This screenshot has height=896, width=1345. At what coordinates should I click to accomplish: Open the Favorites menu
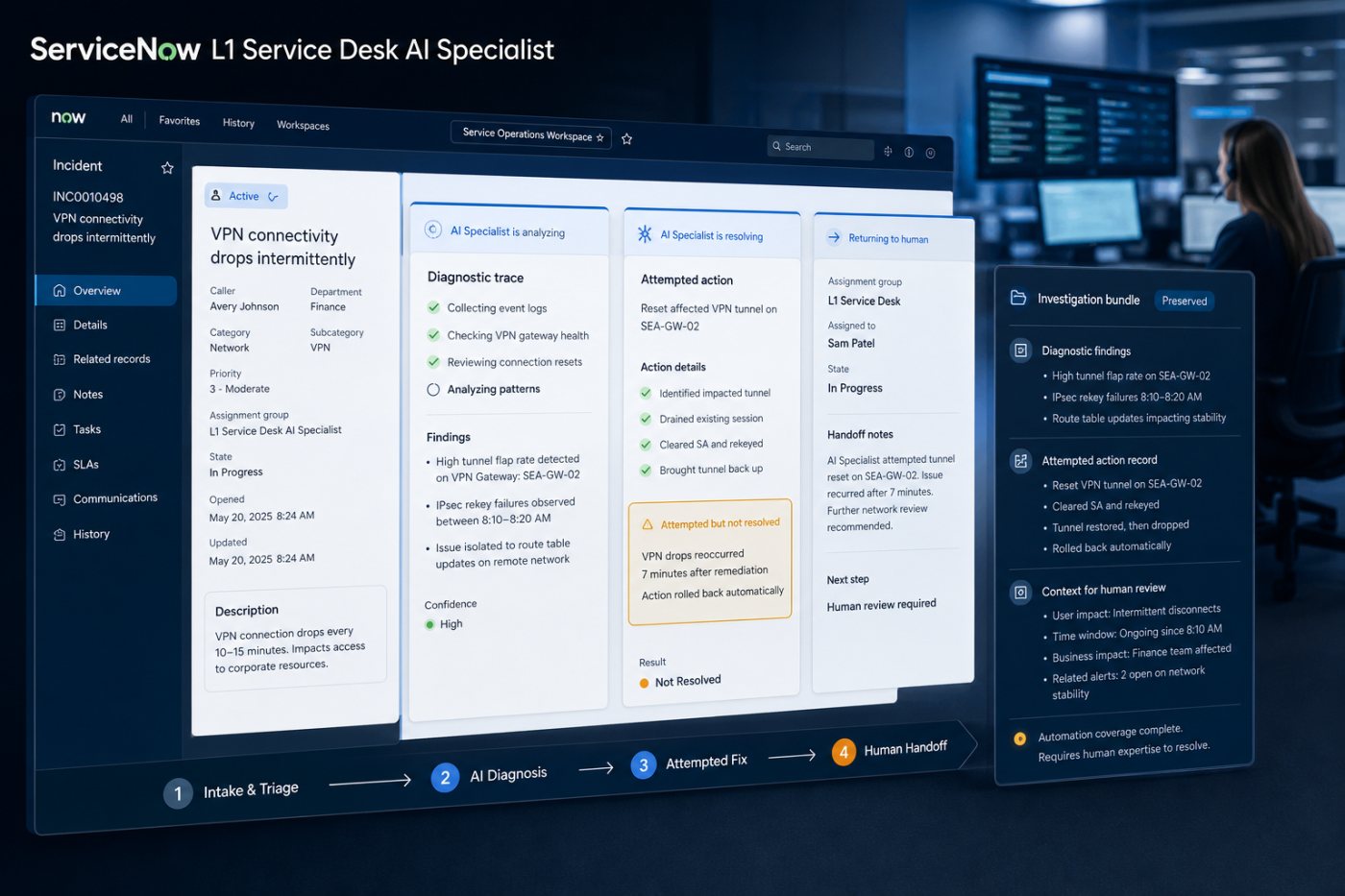(x=180, y=121)
